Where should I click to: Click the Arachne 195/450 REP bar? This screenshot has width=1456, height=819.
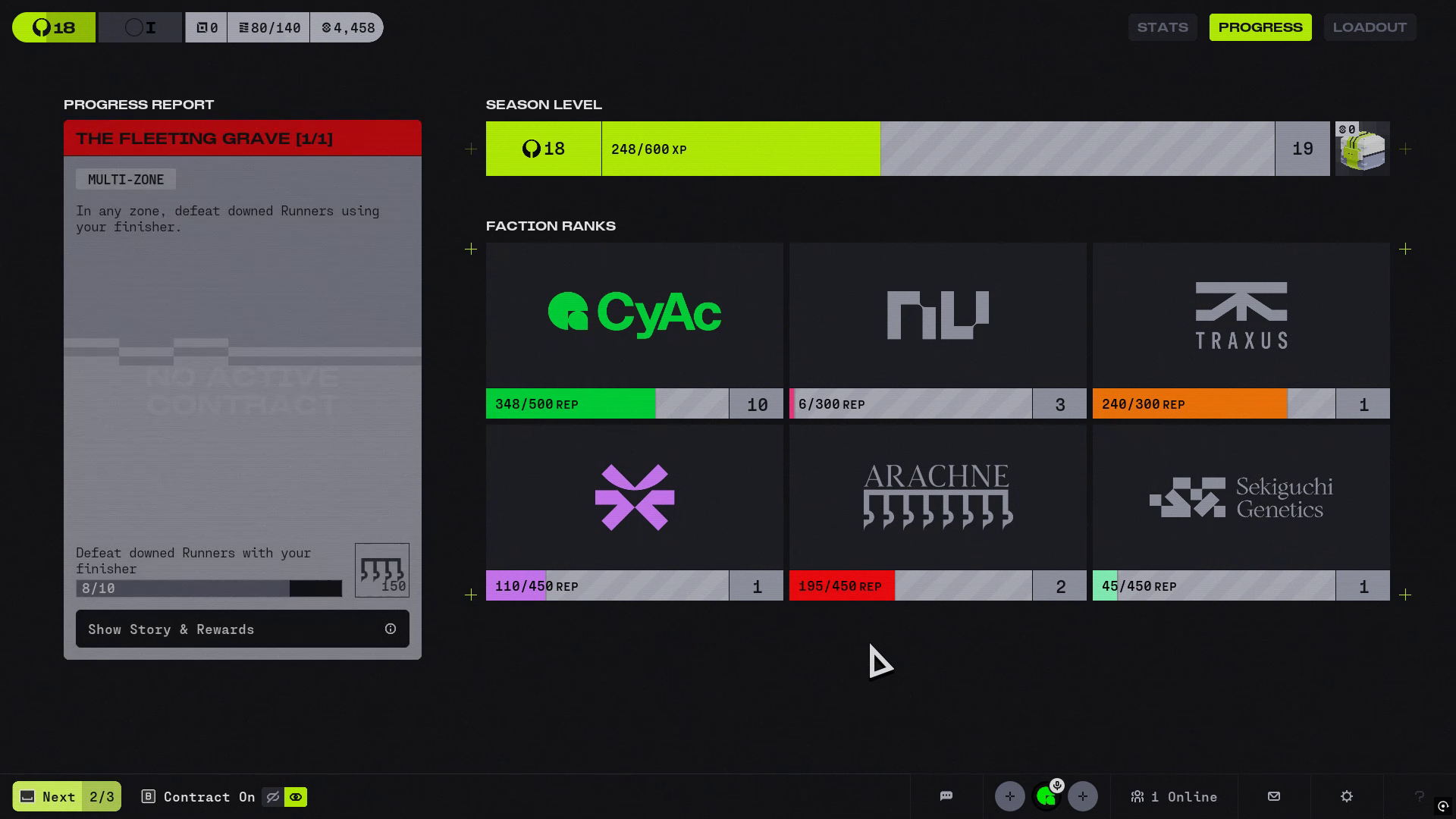pos(910,586)
